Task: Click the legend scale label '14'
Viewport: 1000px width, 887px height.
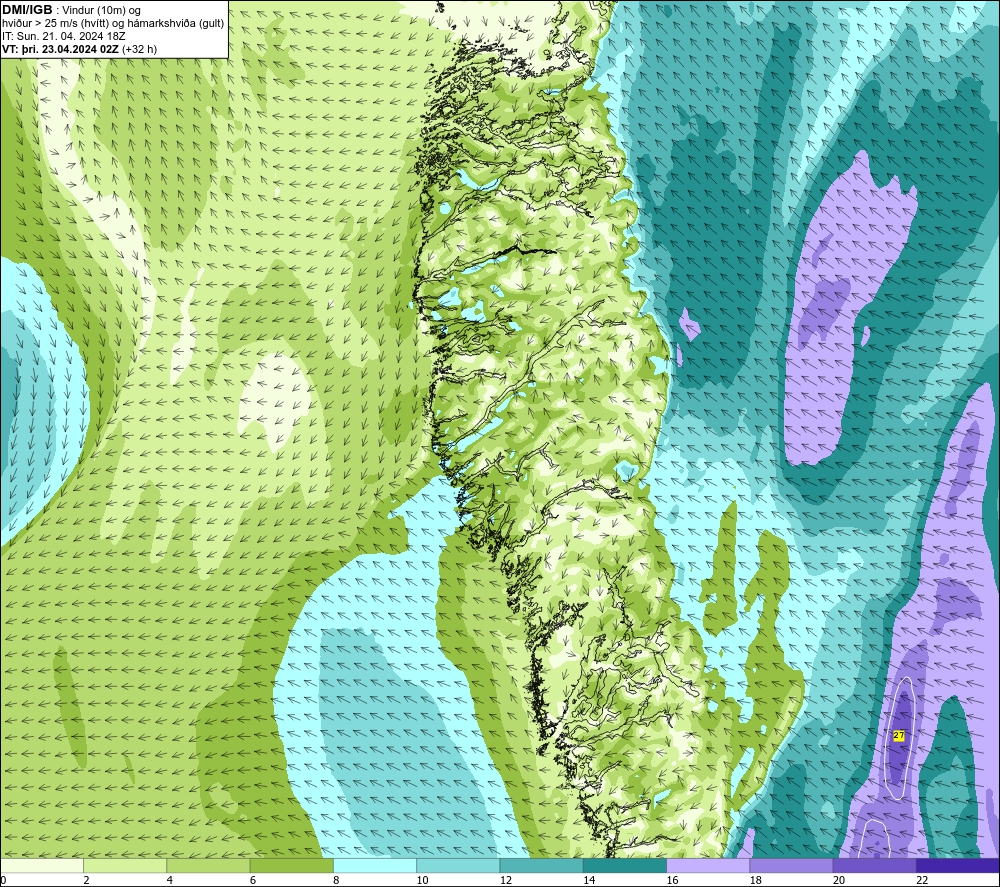Action: [589, 880]
